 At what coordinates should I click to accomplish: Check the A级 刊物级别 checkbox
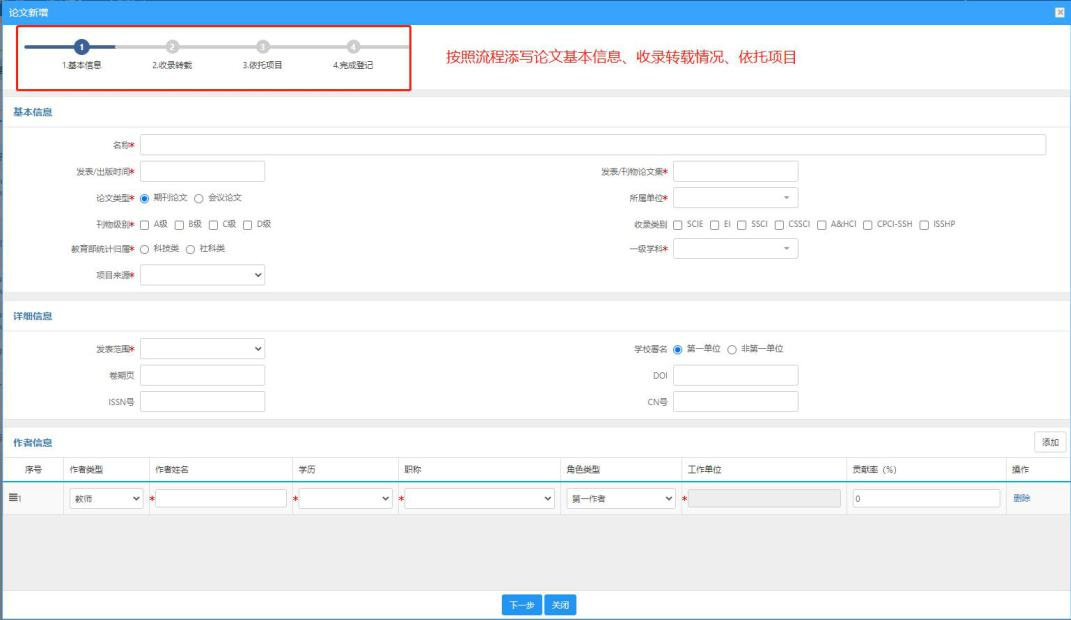pos(144,225)
